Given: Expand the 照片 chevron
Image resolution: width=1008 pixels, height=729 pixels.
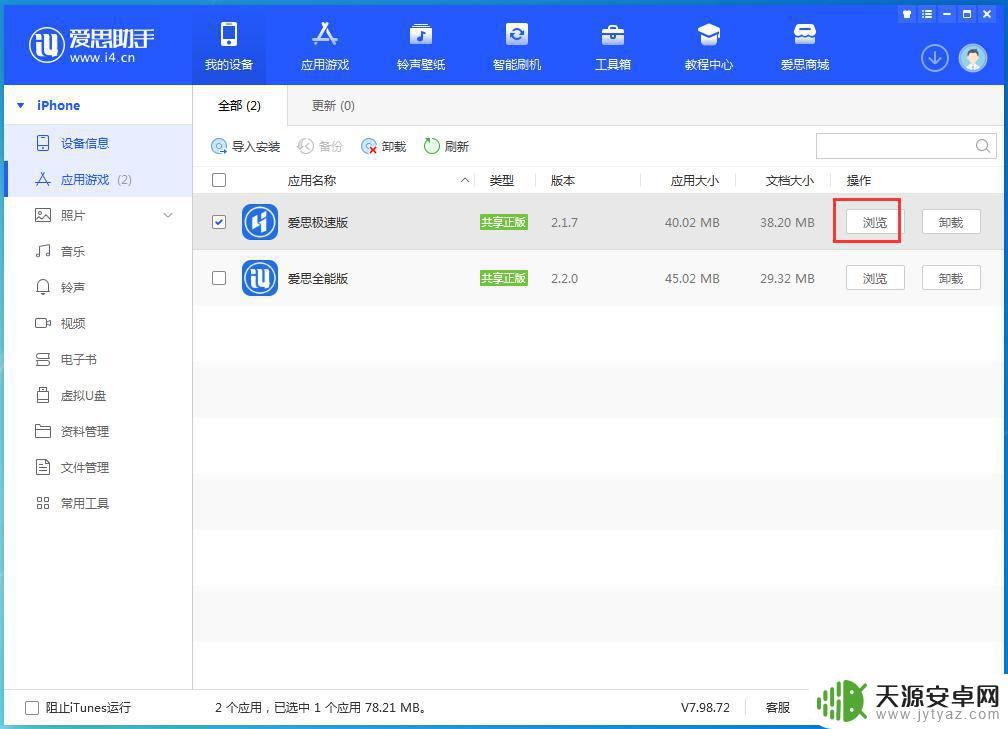Looking at the screenshot, I should coord(168,215).
